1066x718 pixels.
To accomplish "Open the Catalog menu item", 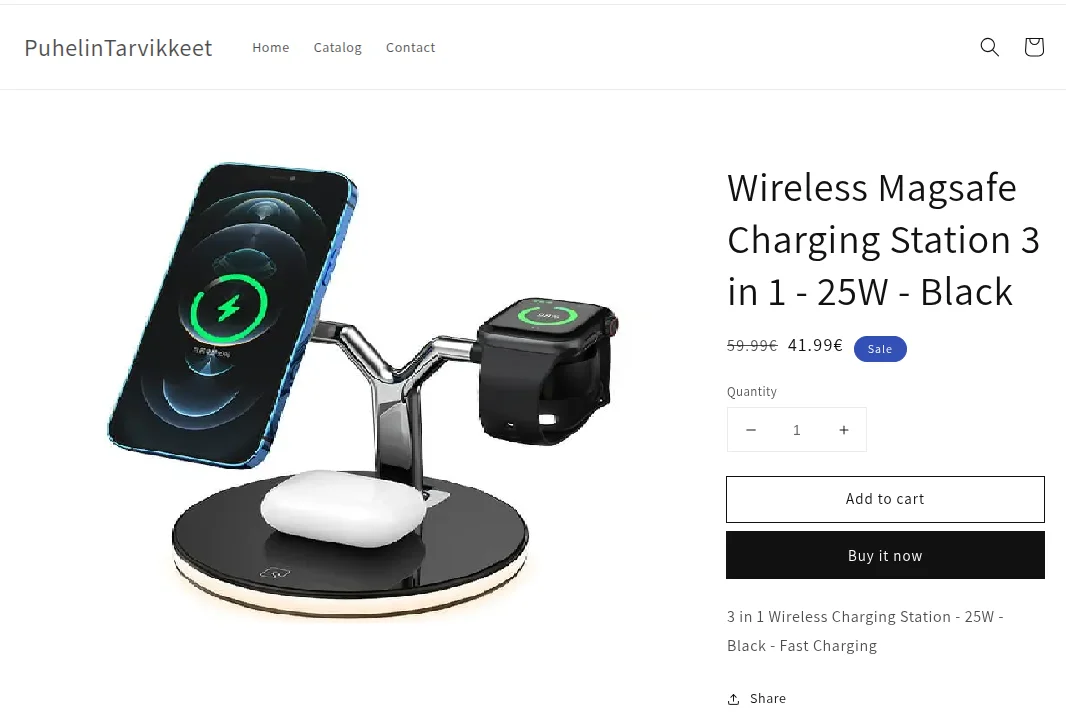I will point(337,48).
